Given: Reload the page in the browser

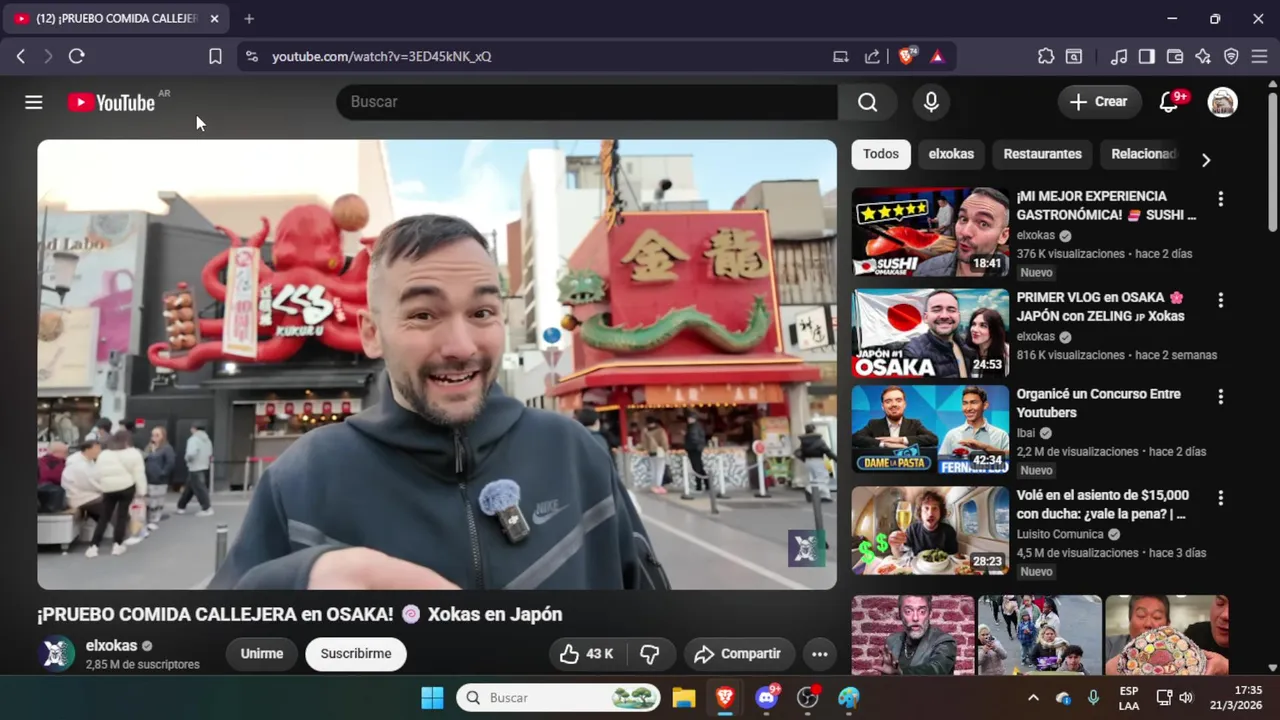Looking at the screenshot, I should click(76, 57).
